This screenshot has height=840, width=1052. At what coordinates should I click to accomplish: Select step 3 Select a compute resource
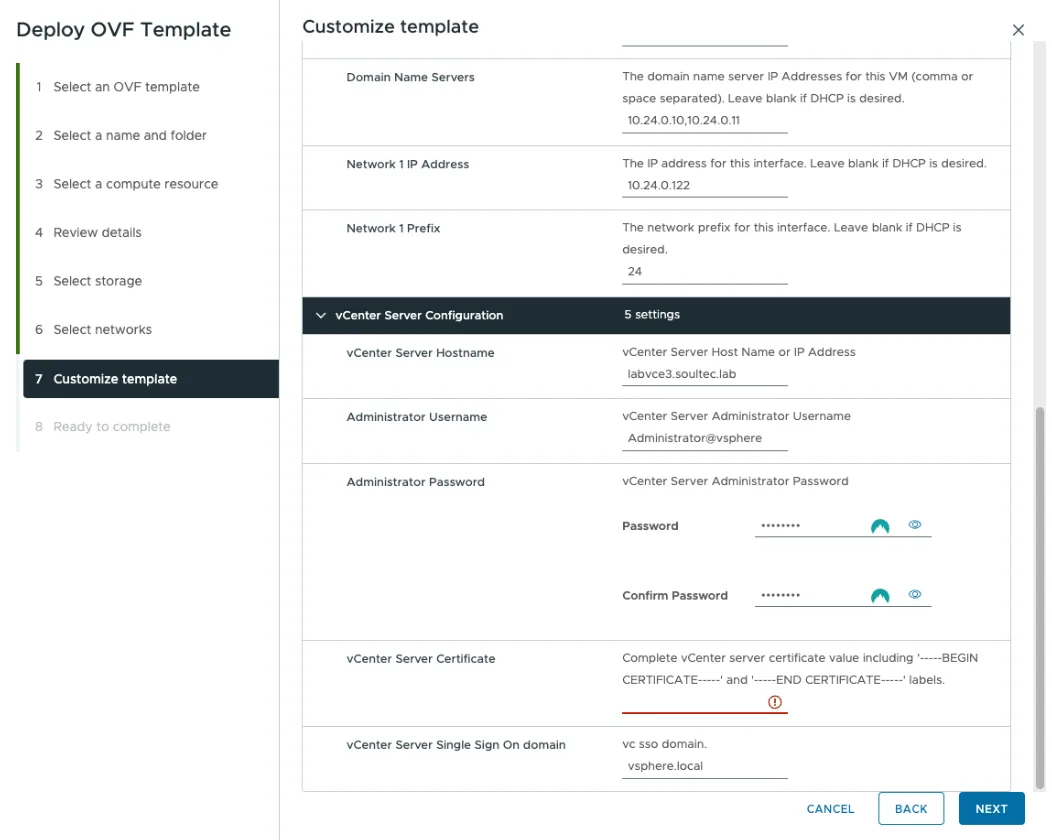click(135, 184)
